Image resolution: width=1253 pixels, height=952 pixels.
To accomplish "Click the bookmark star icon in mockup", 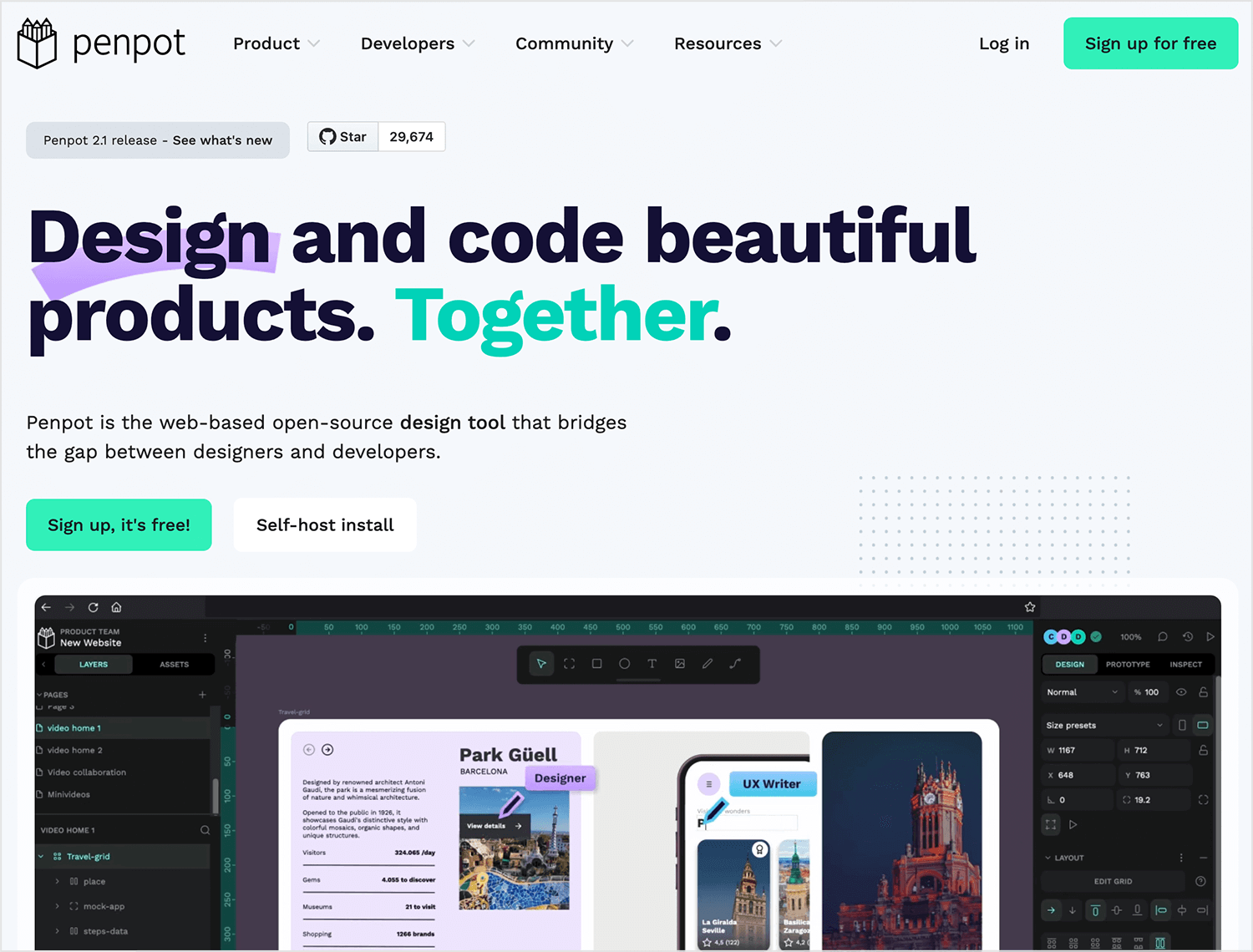I will pos(1030,607).
